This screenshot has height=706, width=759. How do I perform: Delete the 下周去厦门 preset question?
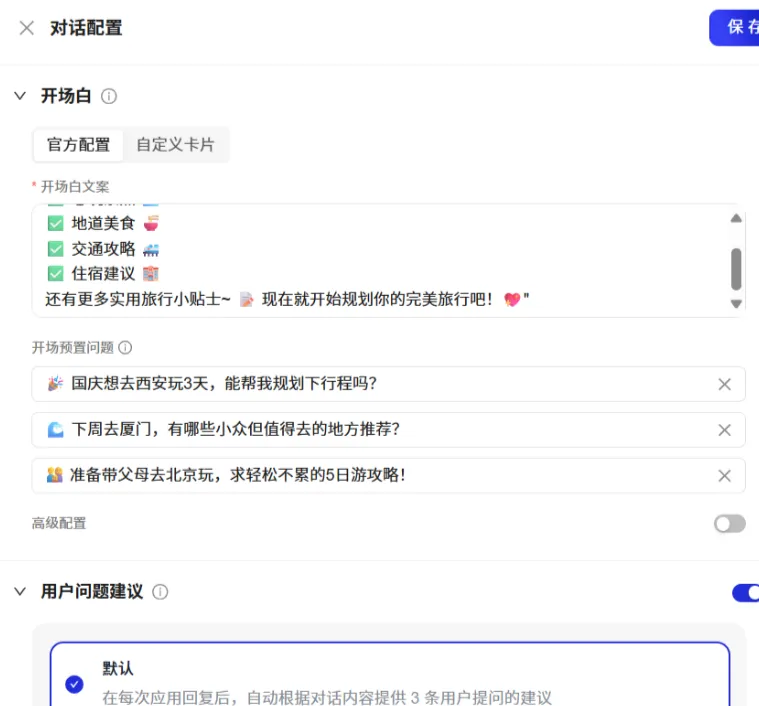pos(725,430)
